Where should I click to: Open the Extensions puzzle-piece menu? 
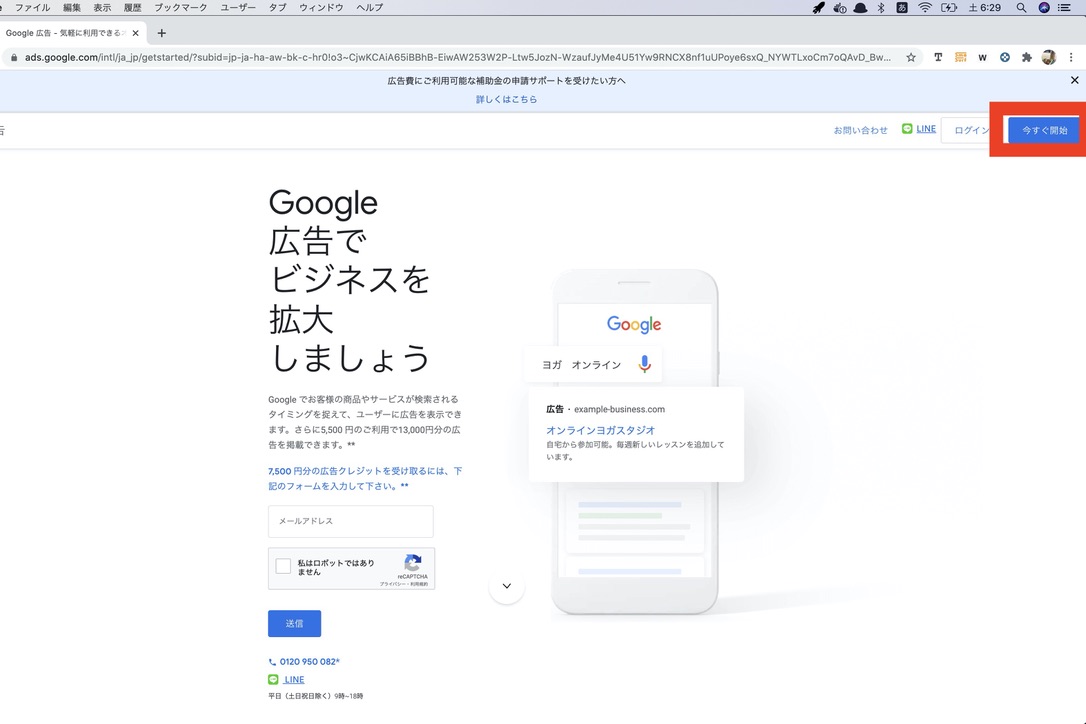(1026, 58)
